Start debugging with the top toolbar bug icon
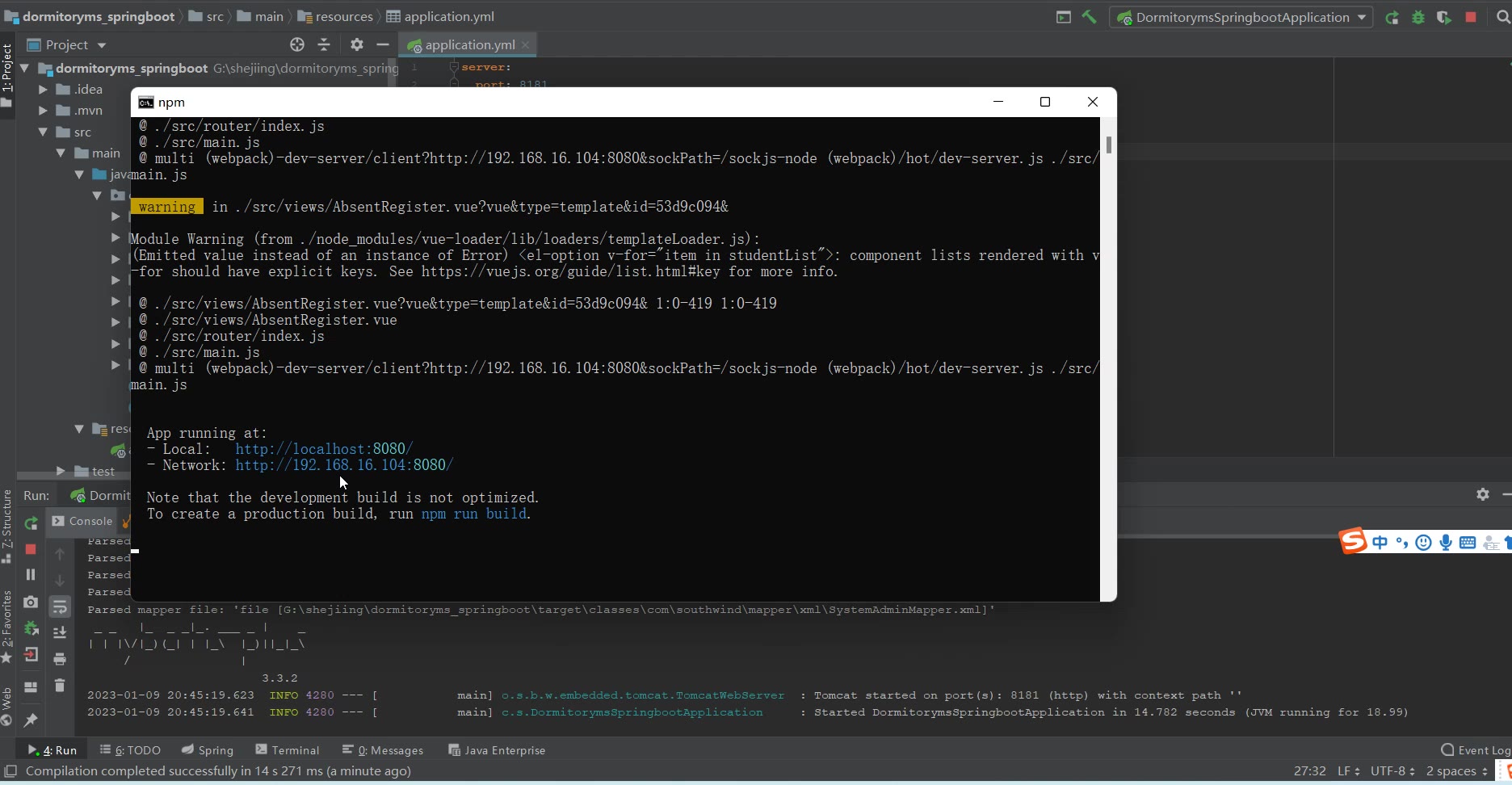This screenshot has height=785, width=1512. (x=1417, y=18)
